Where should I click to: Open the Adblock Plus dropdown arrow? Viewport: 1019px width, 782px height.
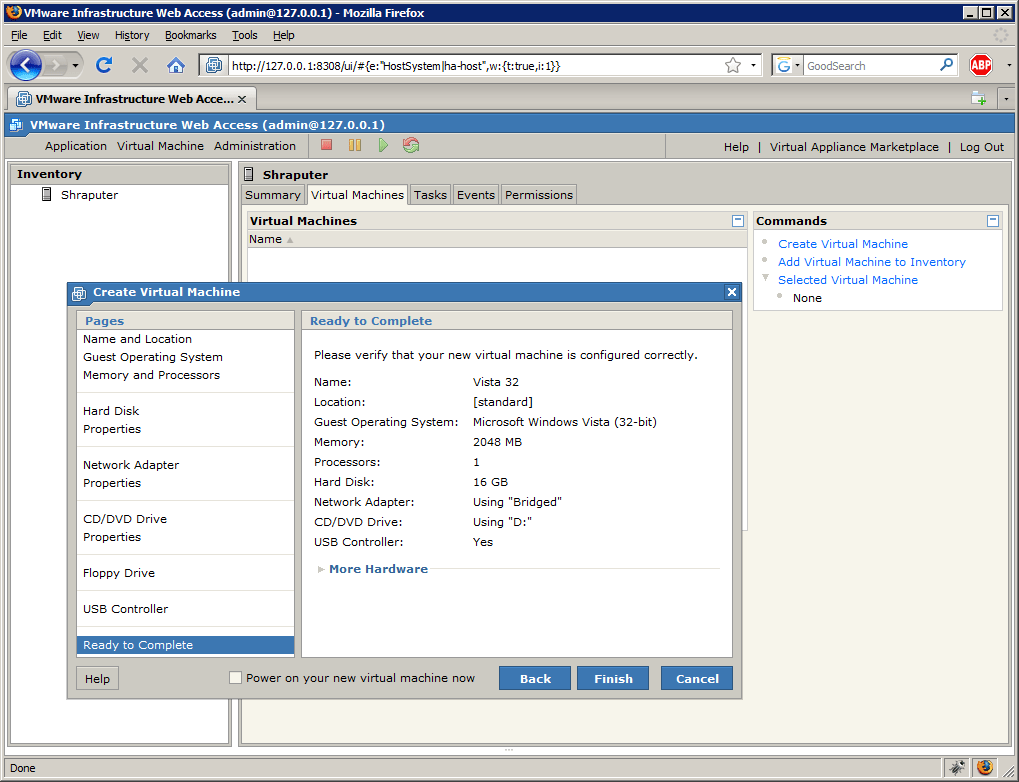pos(1009,65)
